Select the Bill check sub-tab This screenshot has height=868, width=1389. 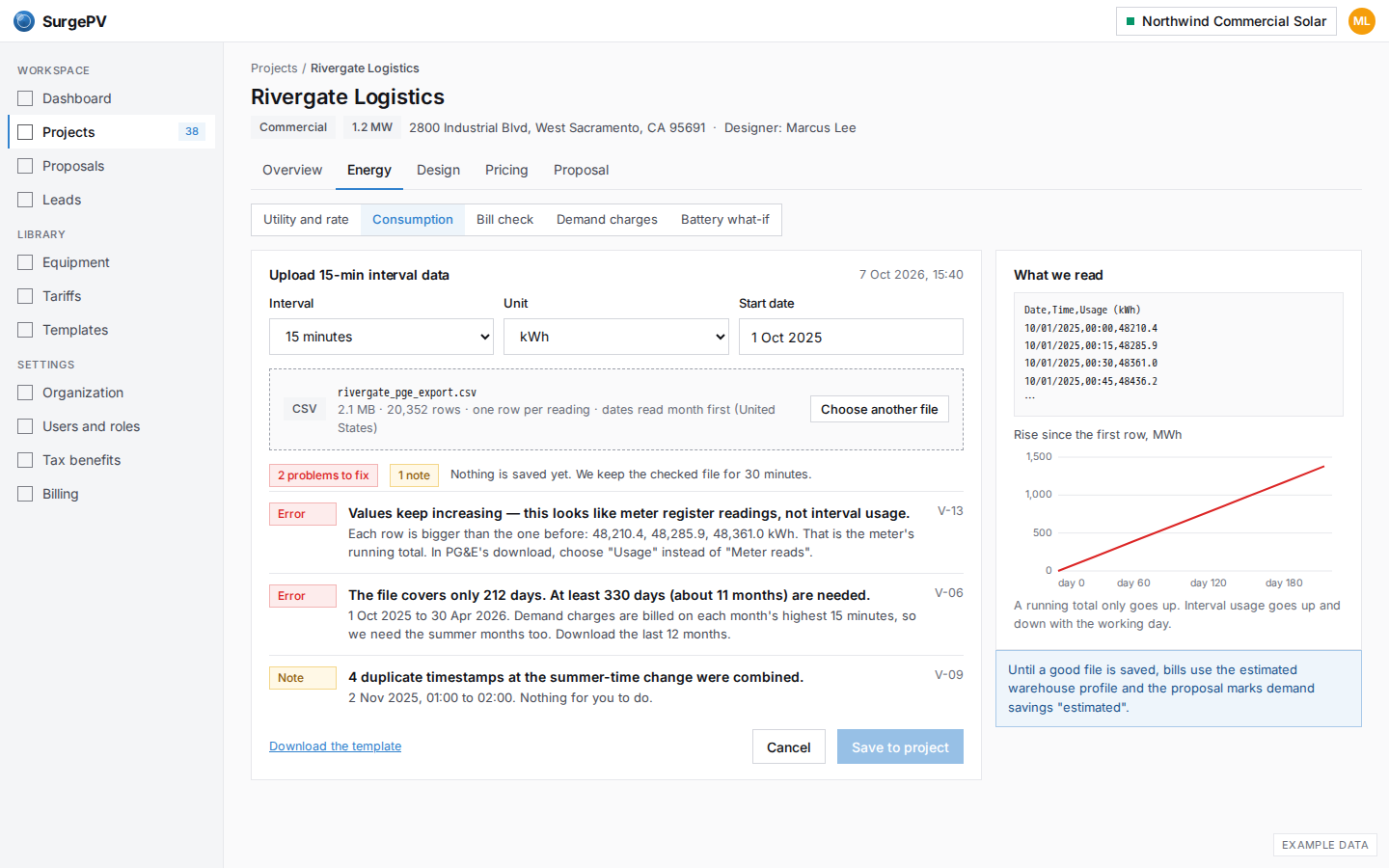(x=504, y=220)
